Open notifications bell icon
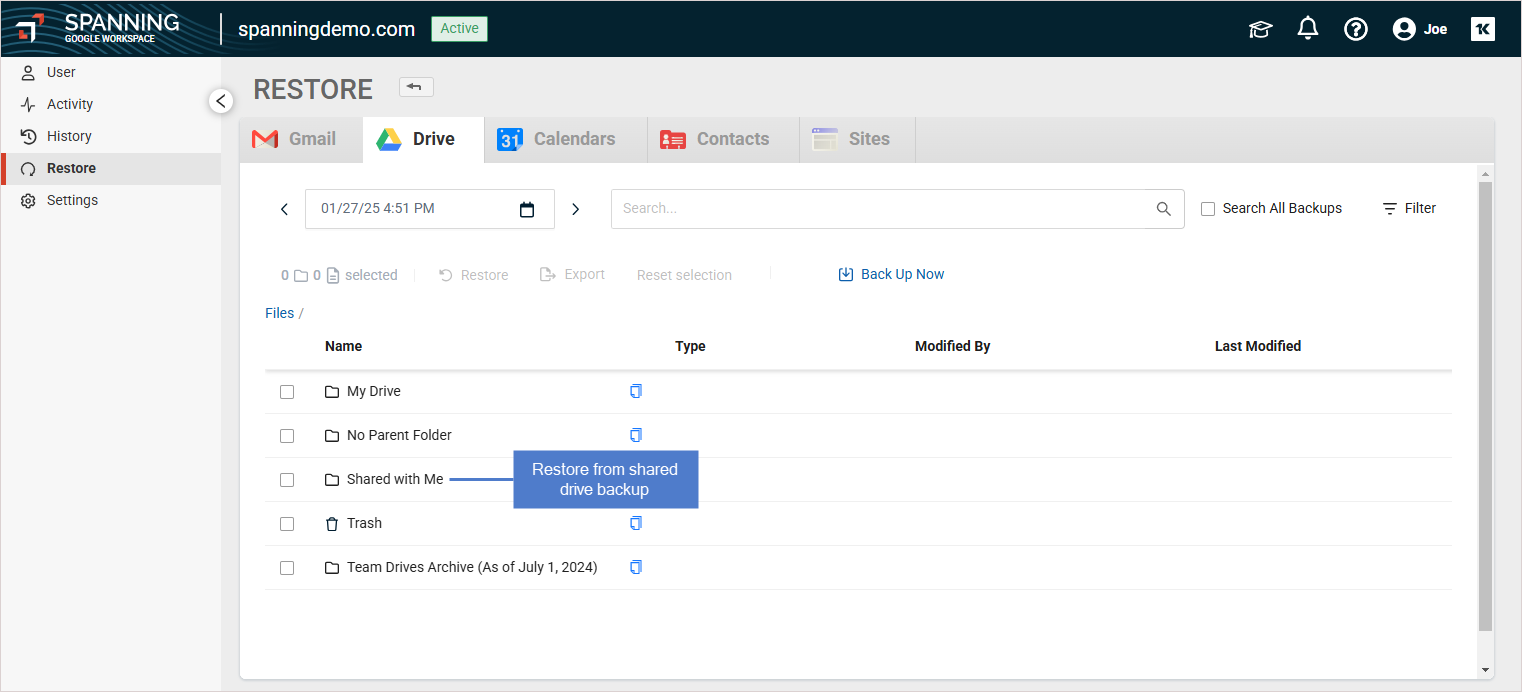Viewport: 1522px width, 692px height. (1308, 28)
